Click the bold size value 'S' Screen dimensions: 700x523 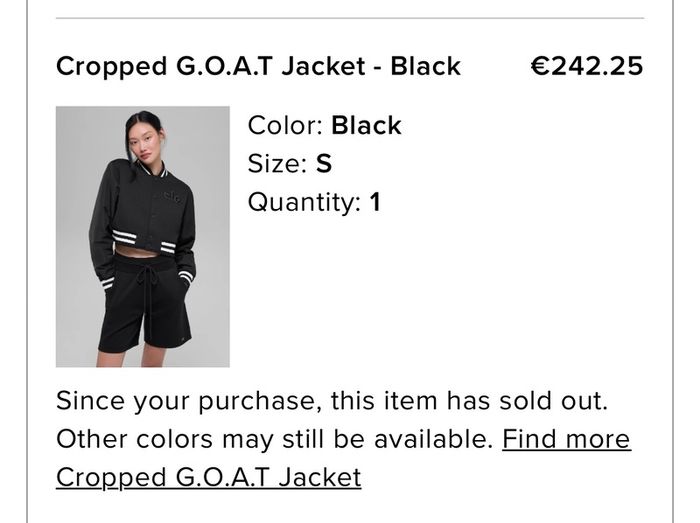click(x=324, y=163)
